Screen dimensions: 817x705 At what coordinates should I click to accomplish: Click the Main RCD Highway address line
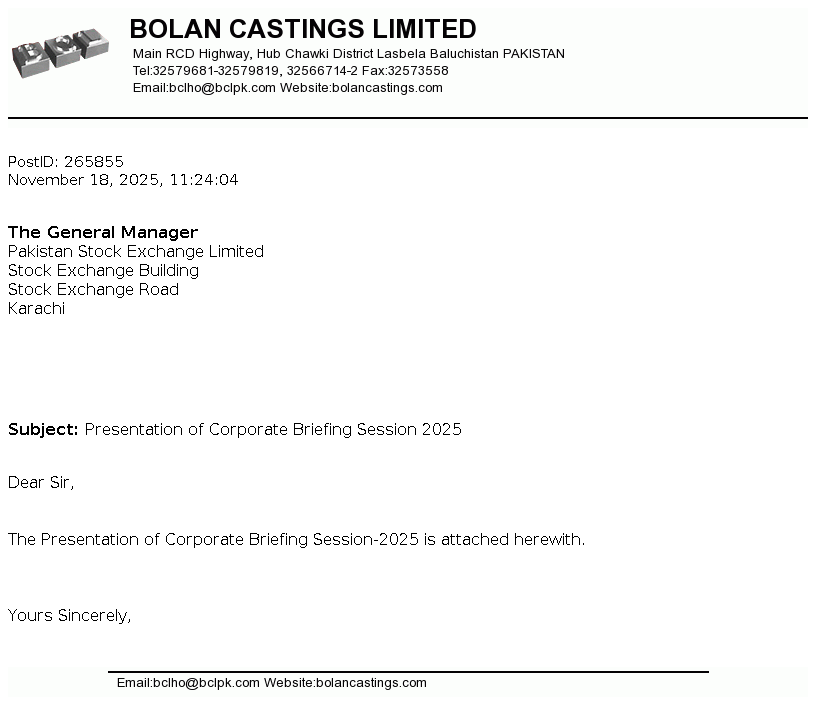pos(348,54)
